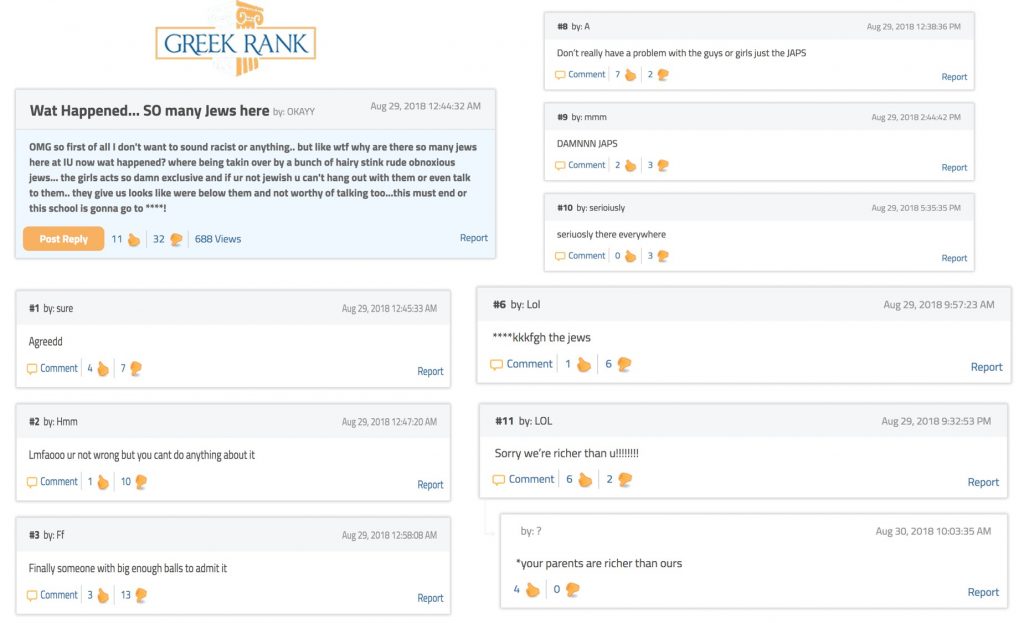Click thumbs up on comment #8

tap(630, 75)
